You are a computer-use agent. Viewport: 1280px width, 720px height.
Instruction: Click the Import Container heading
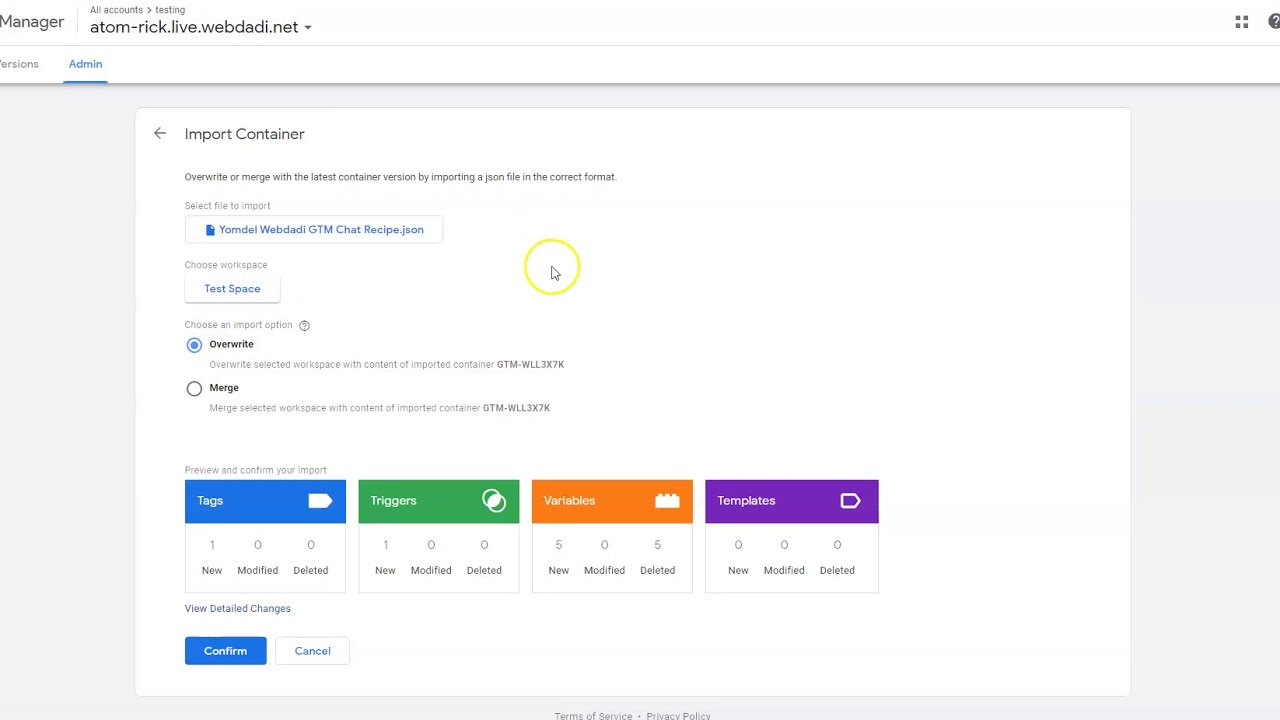pos(244,134)
